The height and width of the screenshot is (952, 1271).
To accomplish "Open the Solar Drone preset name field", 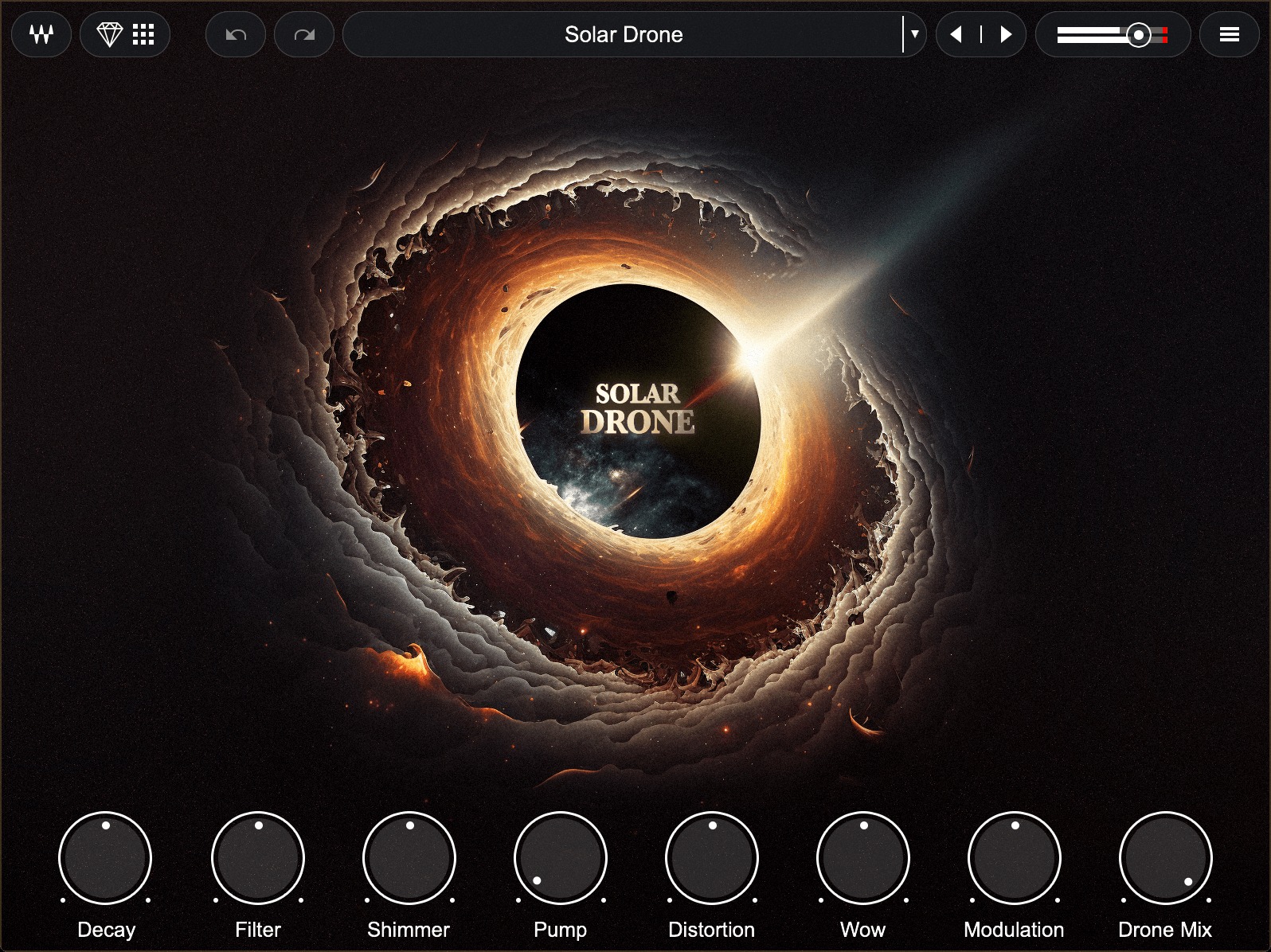I will pos(623,34).
